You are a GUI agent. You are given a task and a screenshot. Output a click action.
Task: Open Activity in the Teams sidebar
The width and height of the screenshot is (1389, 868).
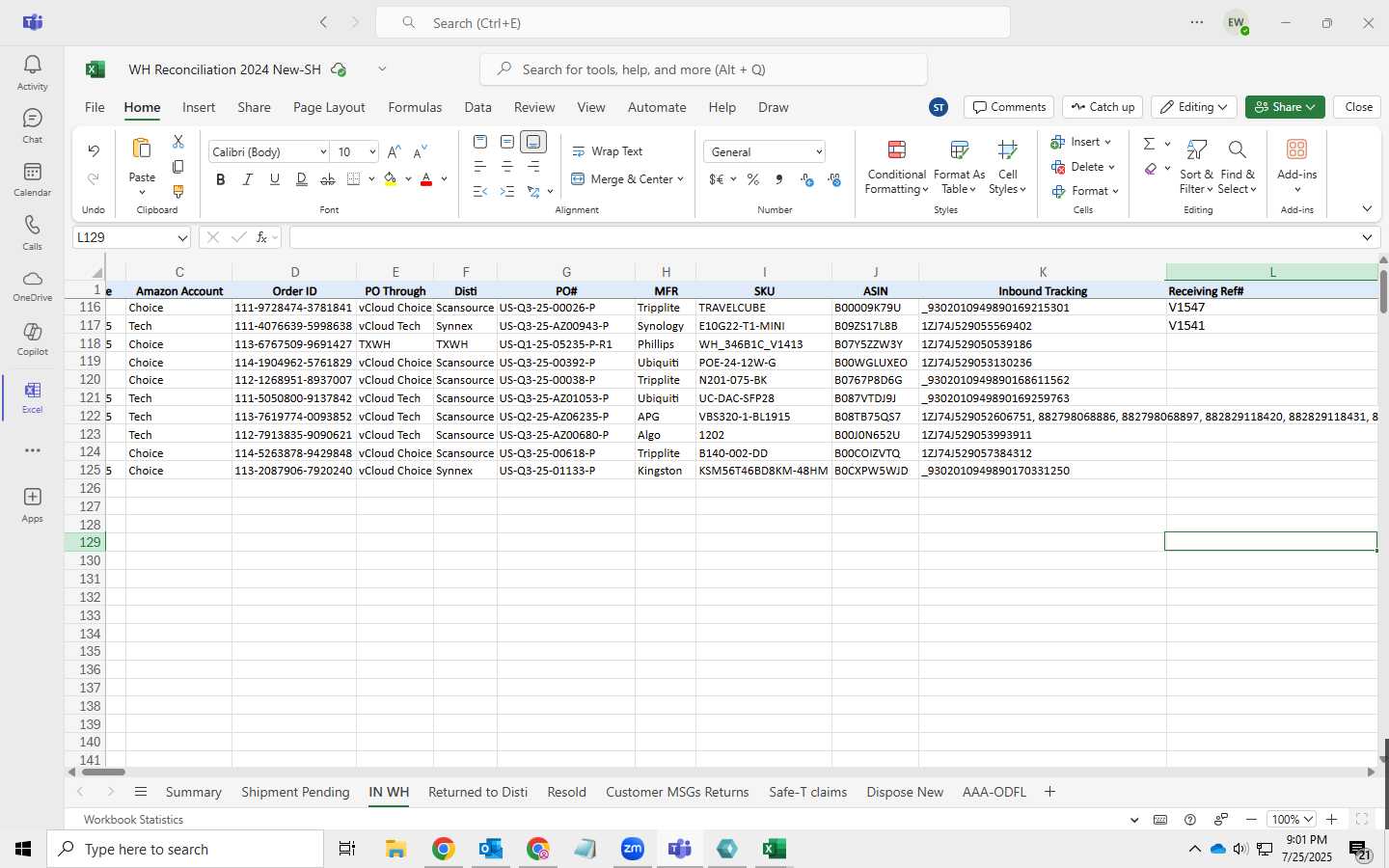32,72
